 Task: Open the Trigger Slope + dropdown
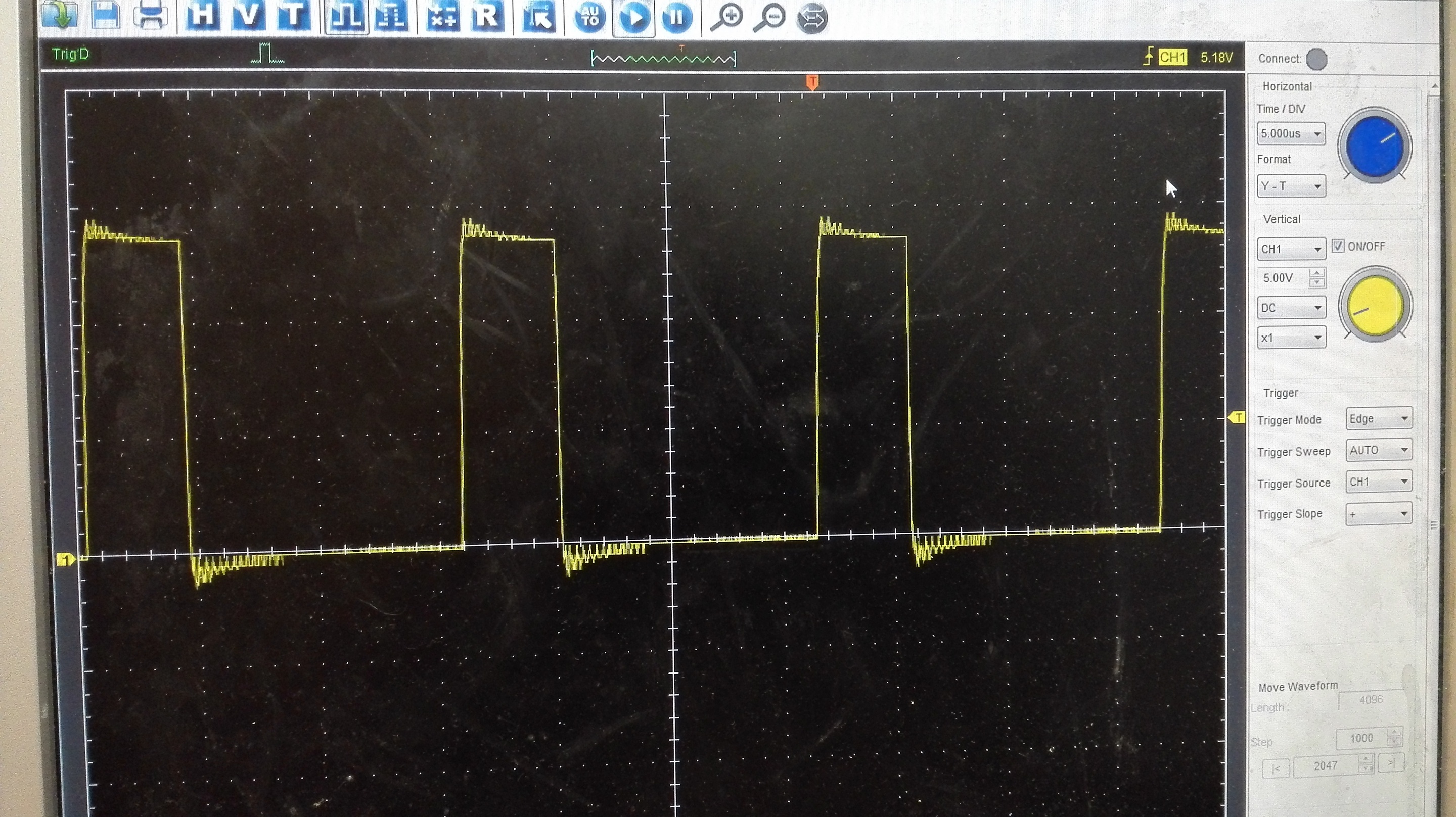pyautogui.click(x=1379, y=514)
